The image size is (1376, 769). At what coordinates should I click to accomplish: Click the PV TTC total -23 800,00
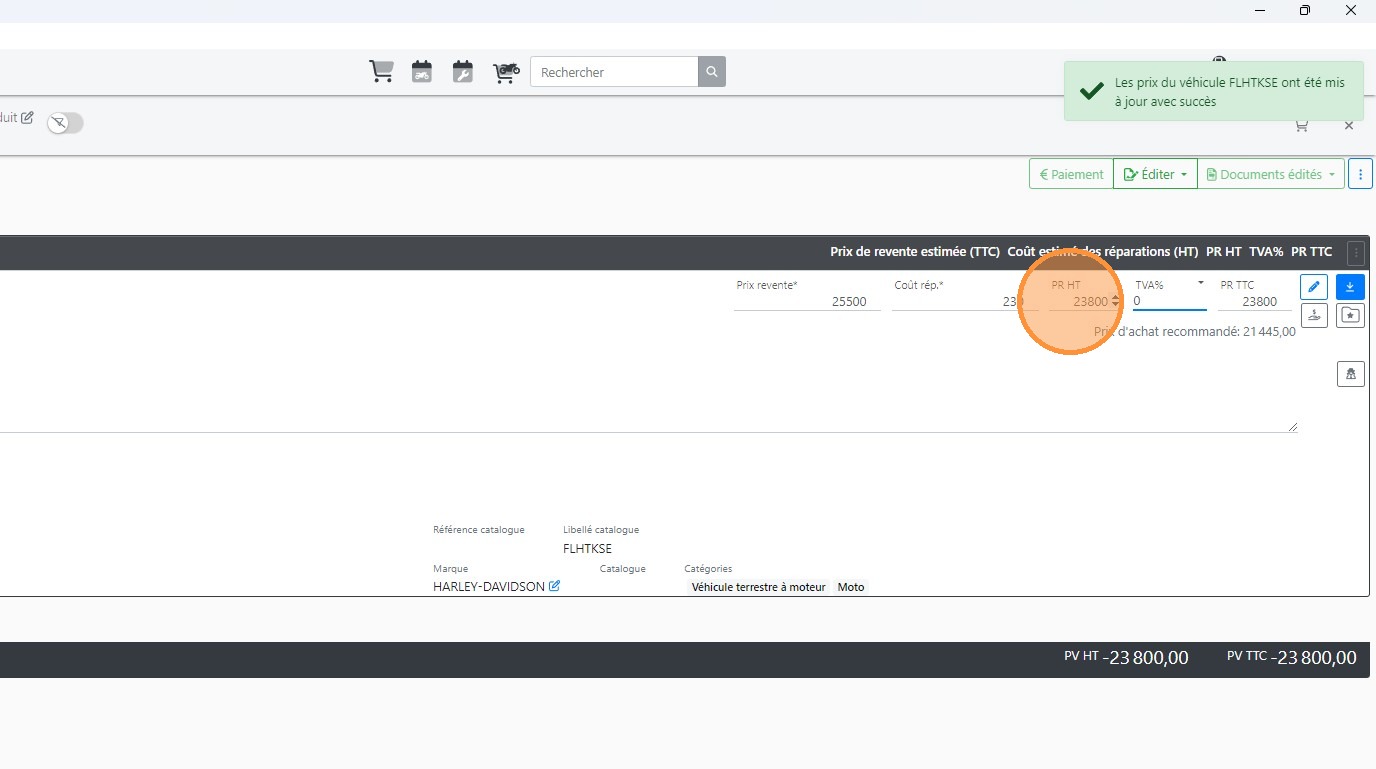tap(1315, 657)
